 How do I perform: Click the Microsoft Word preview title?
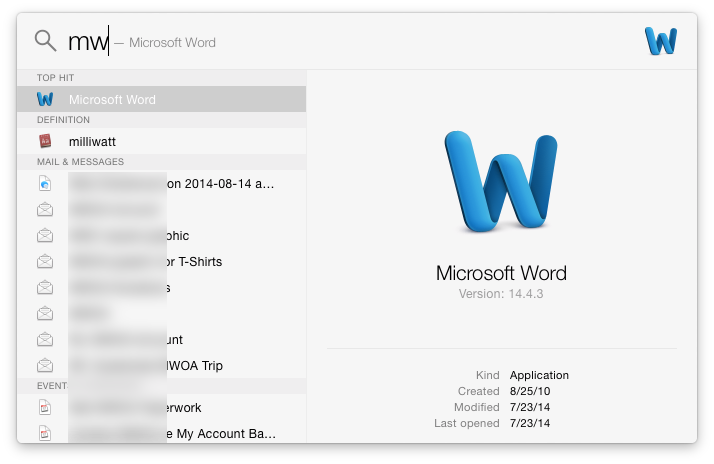pos(501,273)
